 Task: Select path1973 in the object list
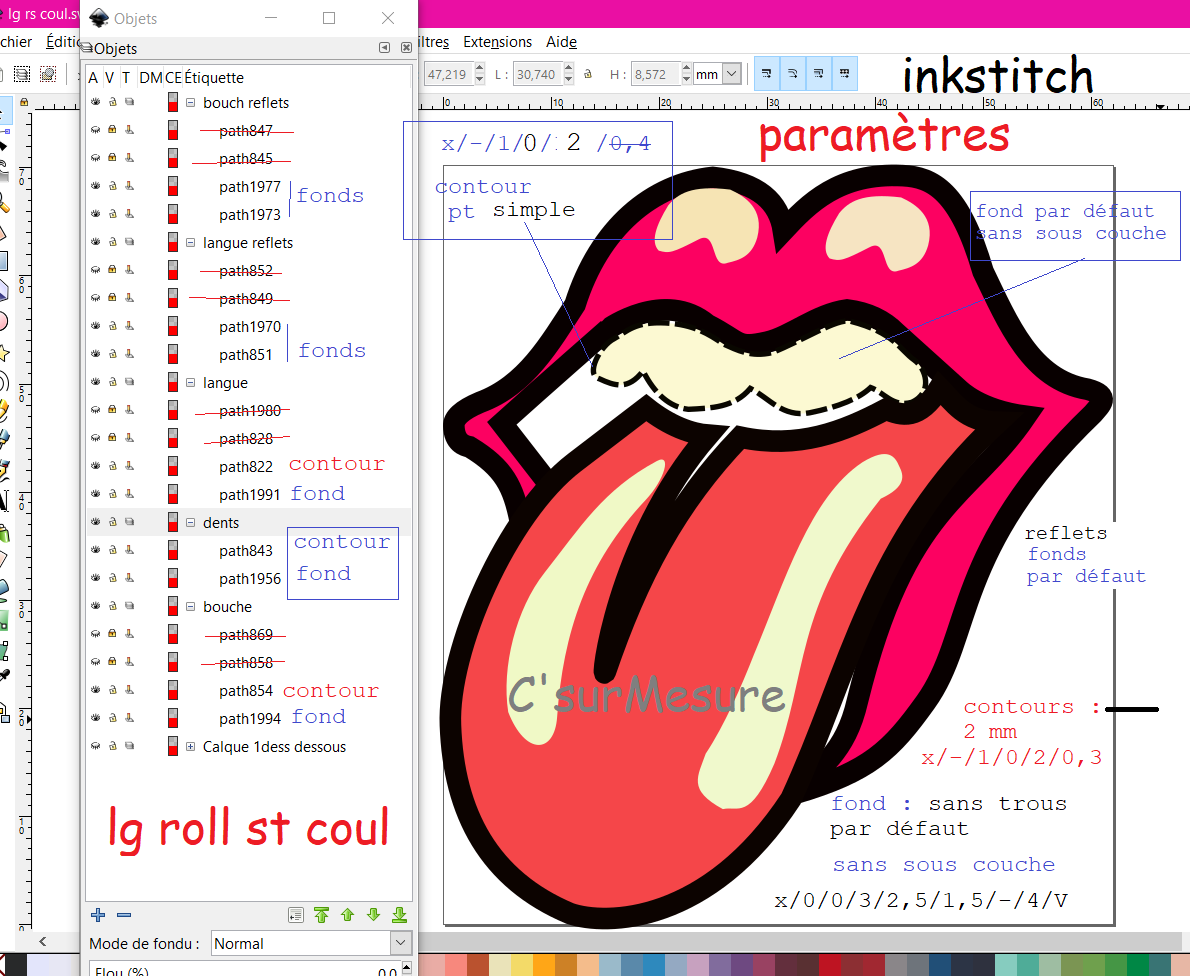click(x=250, y=215)
